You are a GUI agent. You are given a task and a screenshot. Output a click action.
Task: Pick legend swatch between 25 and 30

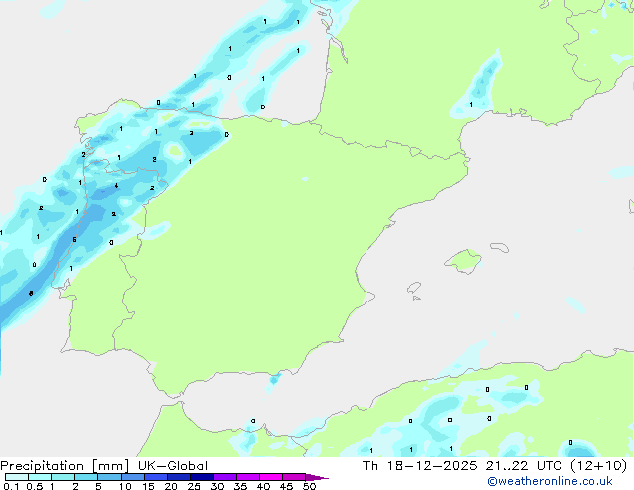click(202, 477)
